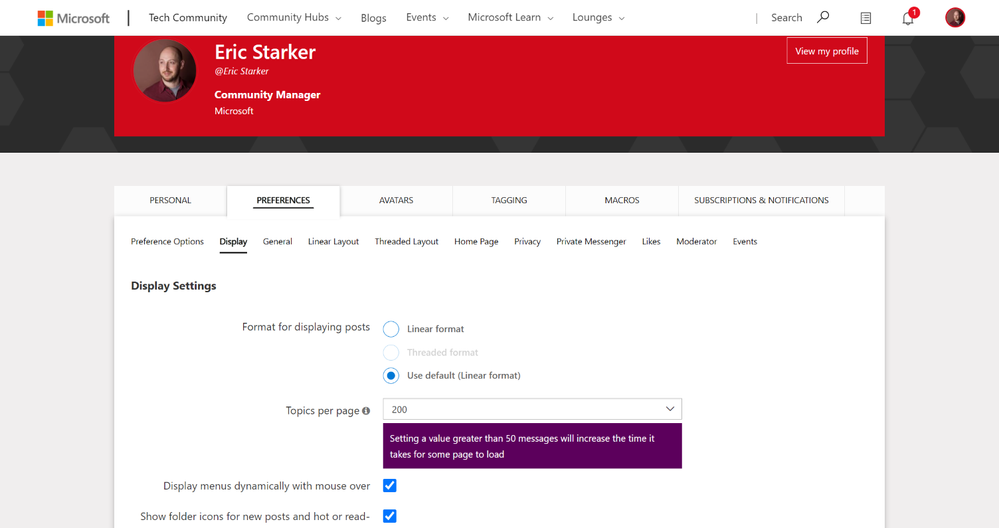Select Threaded format radio button
This screenshot has height=528, width=999.
click(391, 352)
